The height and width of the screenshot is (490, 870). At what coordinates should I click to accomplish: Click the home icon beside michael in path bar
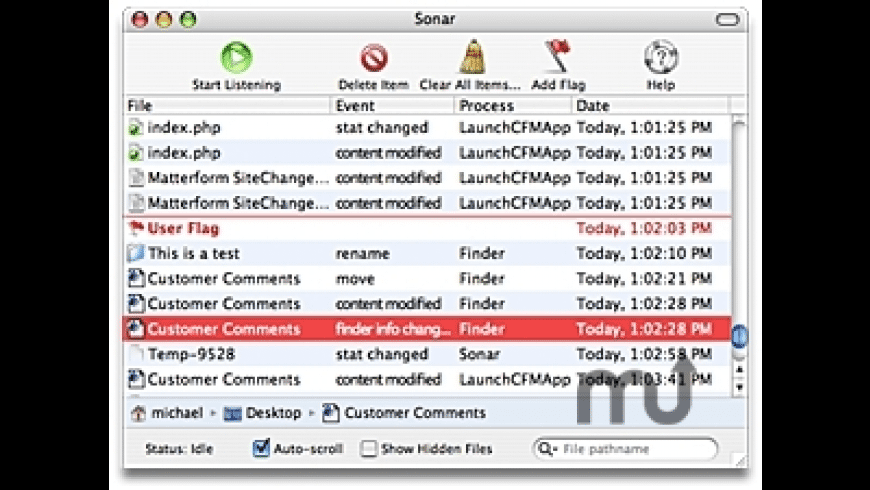coord(138,413)
